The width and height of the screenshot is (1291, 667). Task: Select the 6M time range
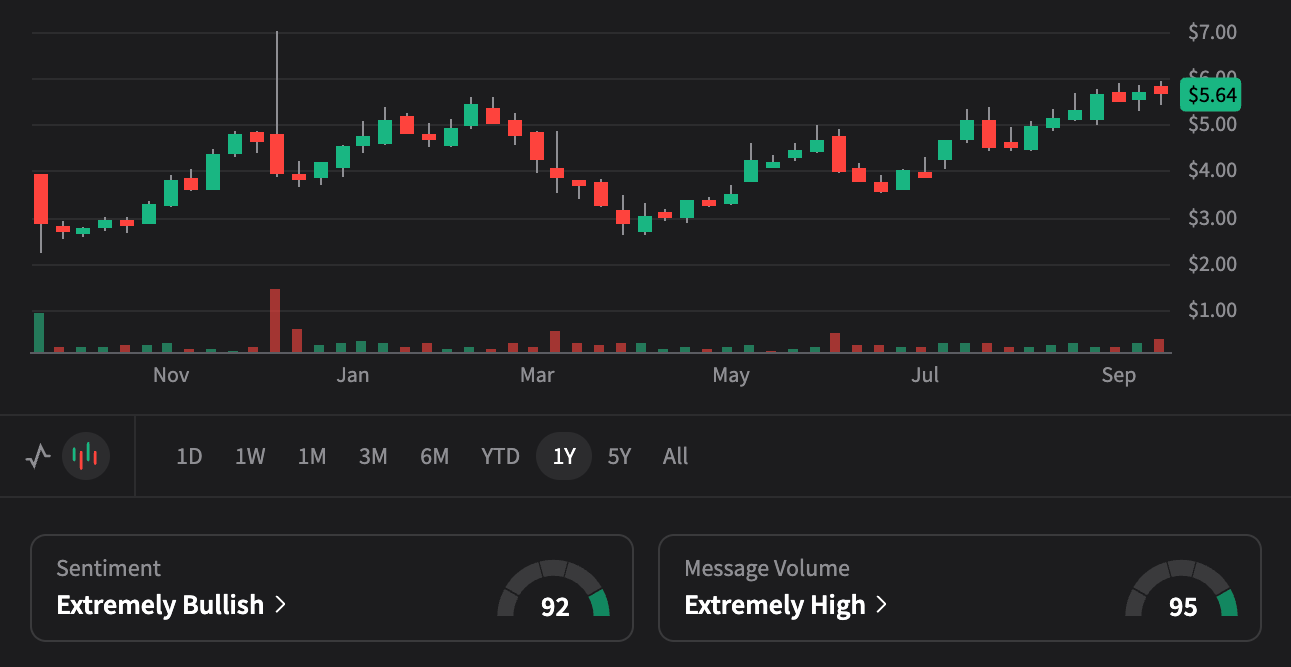[x=434, y=457]
